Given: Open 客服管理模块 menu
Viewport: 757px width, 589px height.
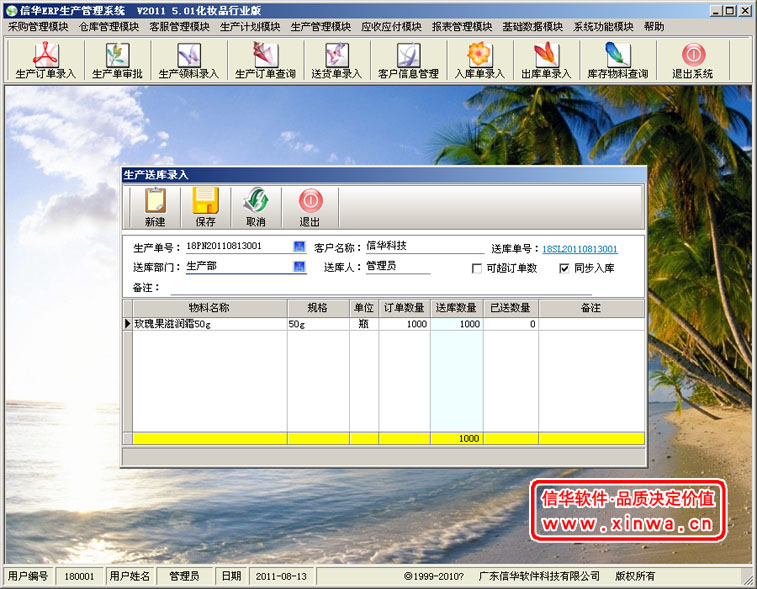Looking at the screenshot, I should (179, 27).
